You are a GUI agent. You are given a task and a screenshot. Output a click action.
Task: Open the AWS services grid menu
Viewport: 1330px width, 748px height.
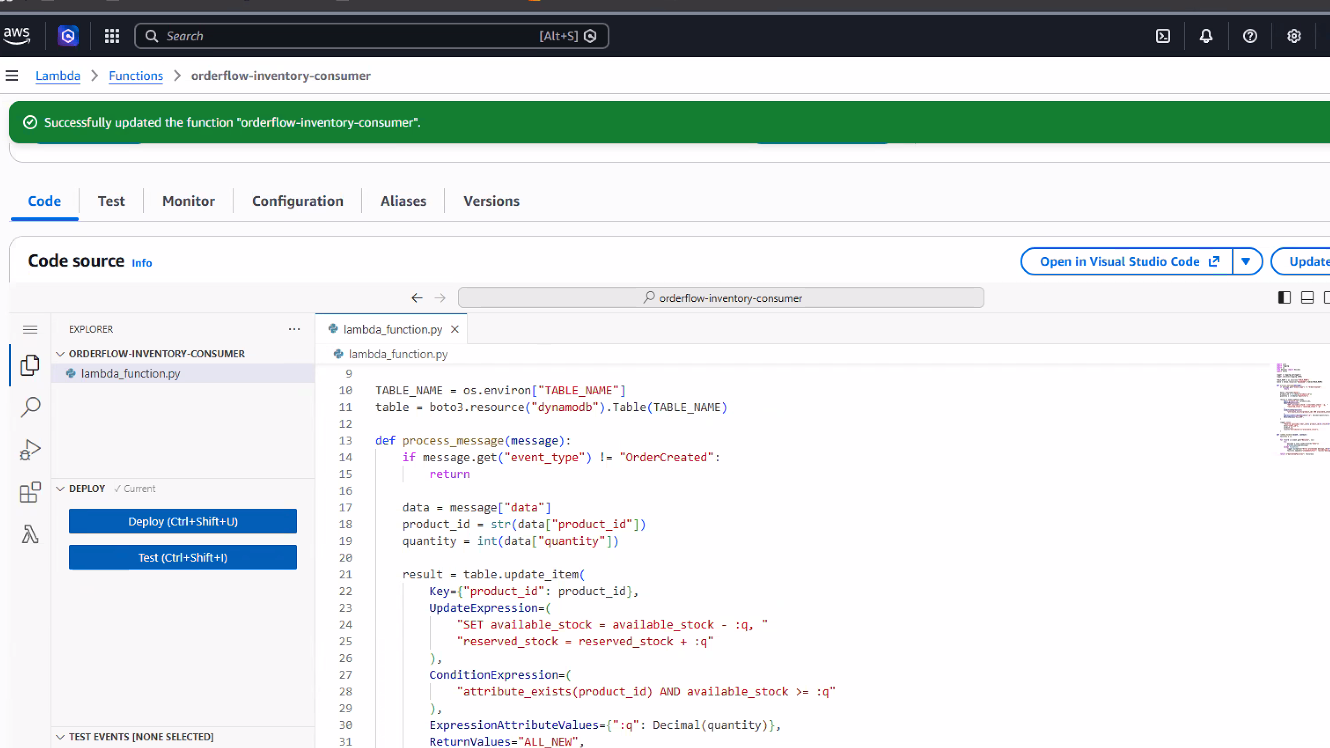112,36
